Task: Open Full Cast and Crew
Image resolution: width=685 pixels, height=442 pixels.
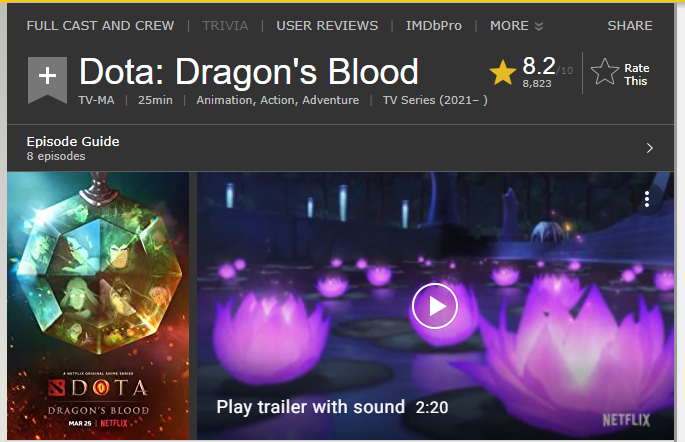Action: (x=100, y=25)
